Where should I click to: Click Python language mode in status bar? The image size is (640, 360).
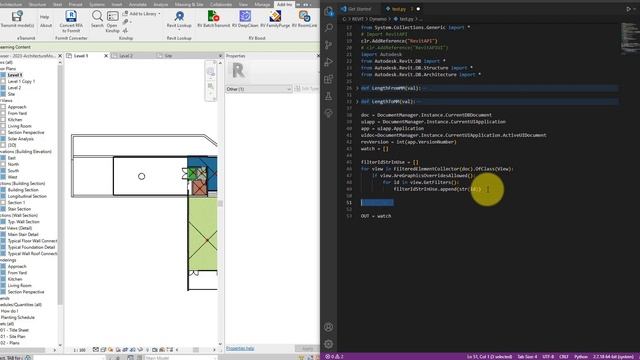tap(580, 357)
